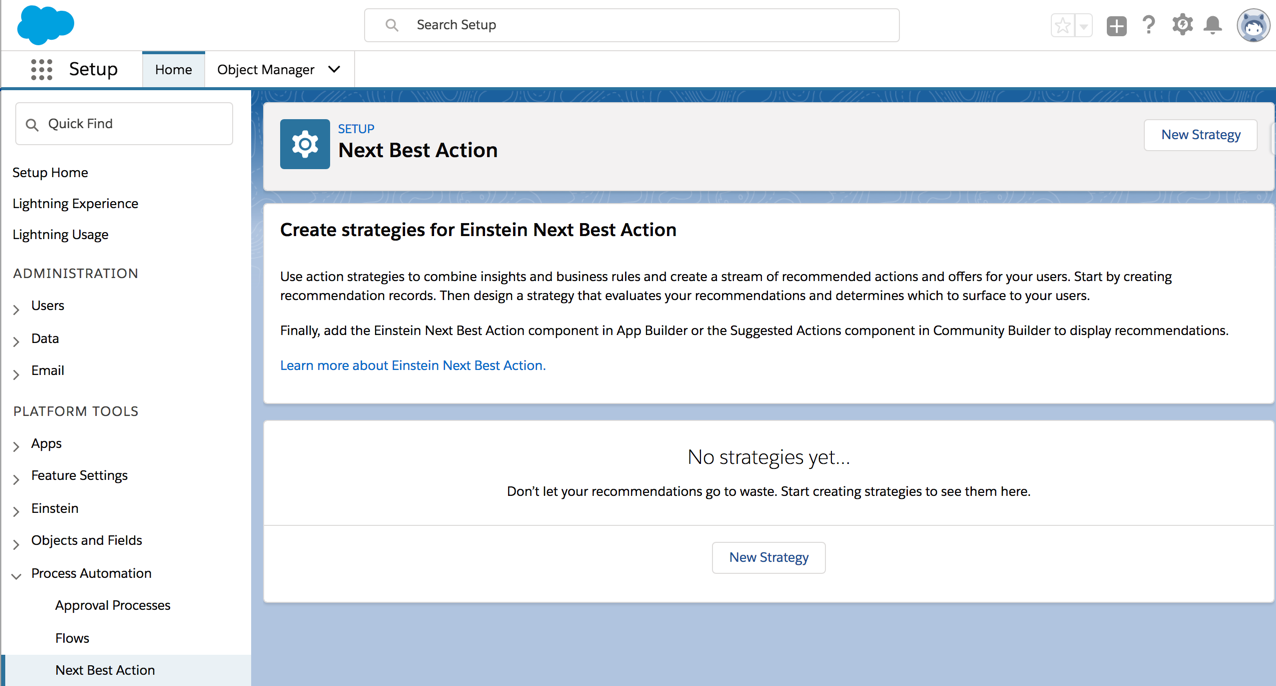Click the Salesforce cloud logo

click(x=45, y=25)
